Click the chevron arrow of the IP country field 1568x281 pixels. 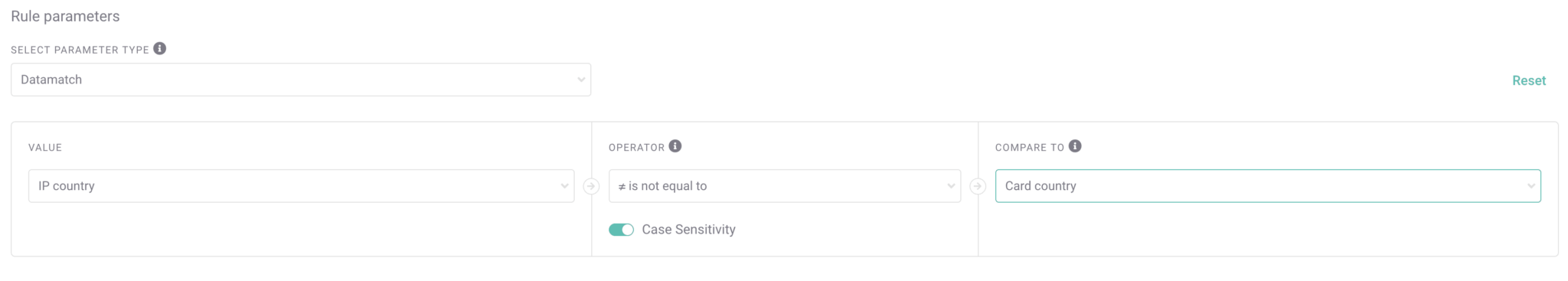(x=564, y=186)
